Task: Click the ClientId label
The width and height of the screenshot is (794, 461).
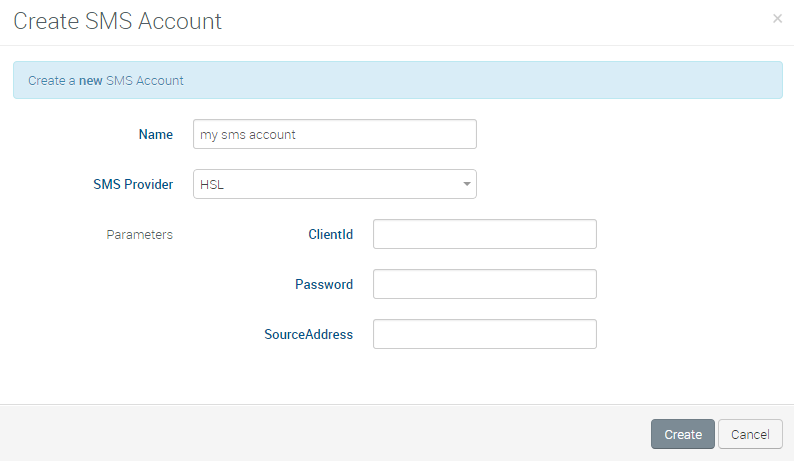Action: click(x=330, y=234)
